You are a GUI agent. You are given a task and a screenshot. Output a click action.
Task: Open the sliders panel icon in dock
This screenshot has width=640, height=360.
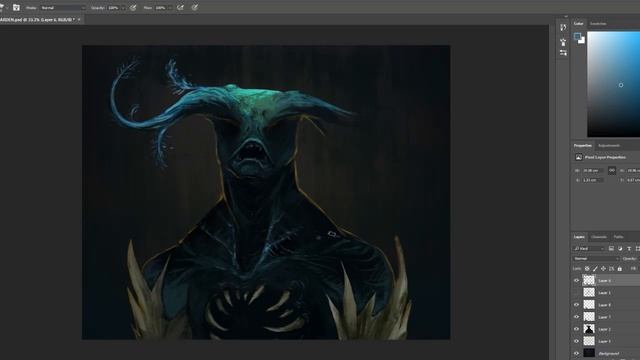click(x=563, y=53)
